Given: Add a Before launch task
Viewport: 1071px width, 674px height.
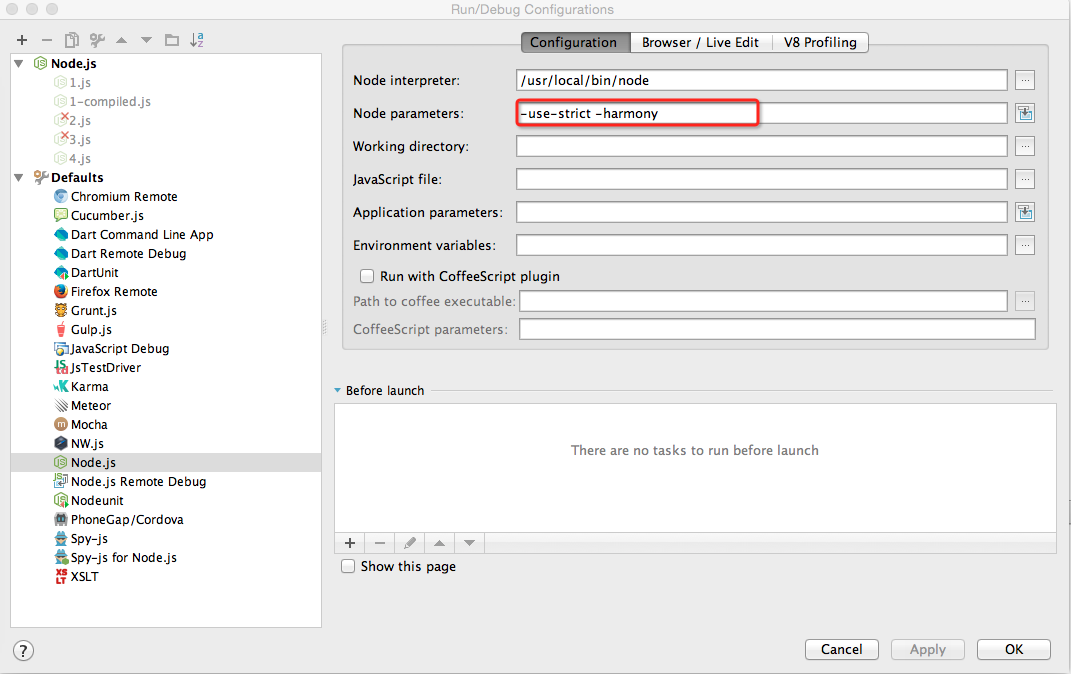Looking at the screenshot, I should (x=350, y=543).
